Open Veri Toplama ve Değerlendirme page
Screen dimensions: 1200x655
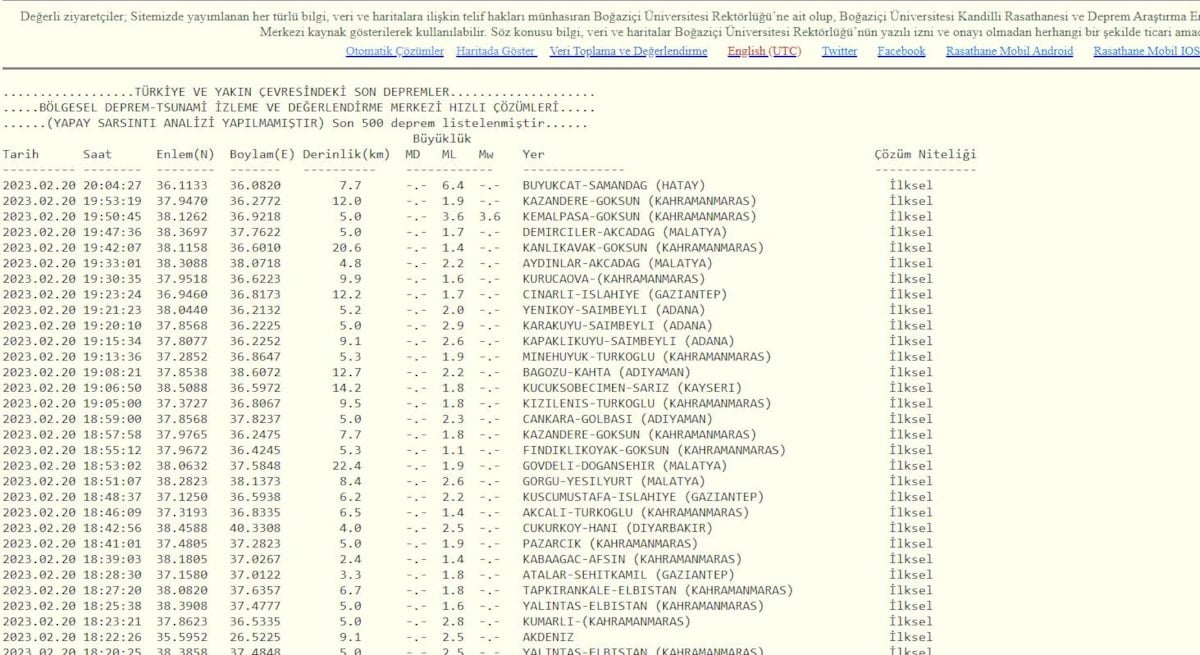point(628,52)
